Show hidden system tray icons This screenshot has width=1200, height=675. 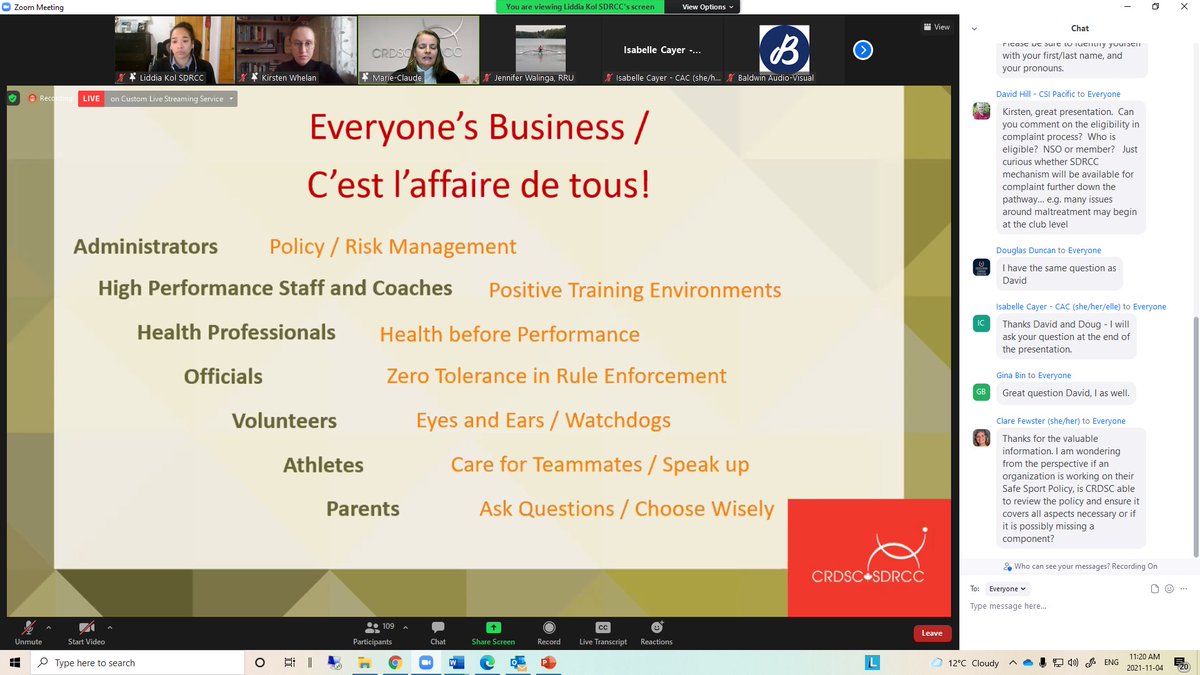(x=1013, y=662)
